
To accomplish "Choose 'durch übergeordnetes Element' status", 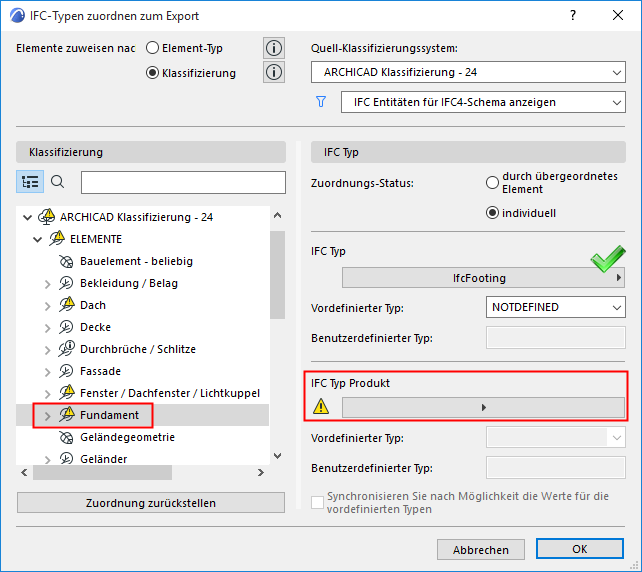I will pos(492,183).
